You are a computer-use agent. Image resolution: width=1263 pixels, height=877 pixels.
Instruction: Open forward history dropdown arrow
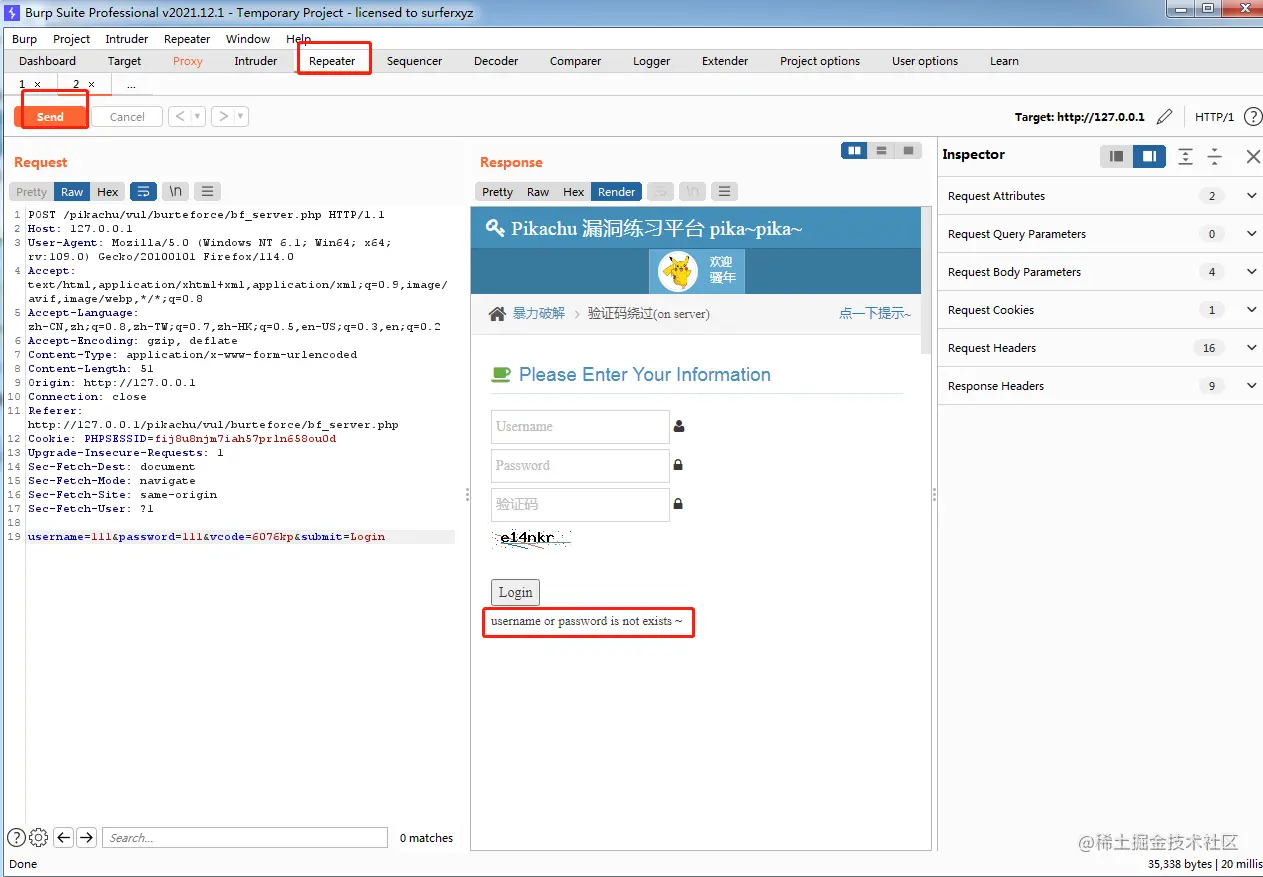click(241, 116)
